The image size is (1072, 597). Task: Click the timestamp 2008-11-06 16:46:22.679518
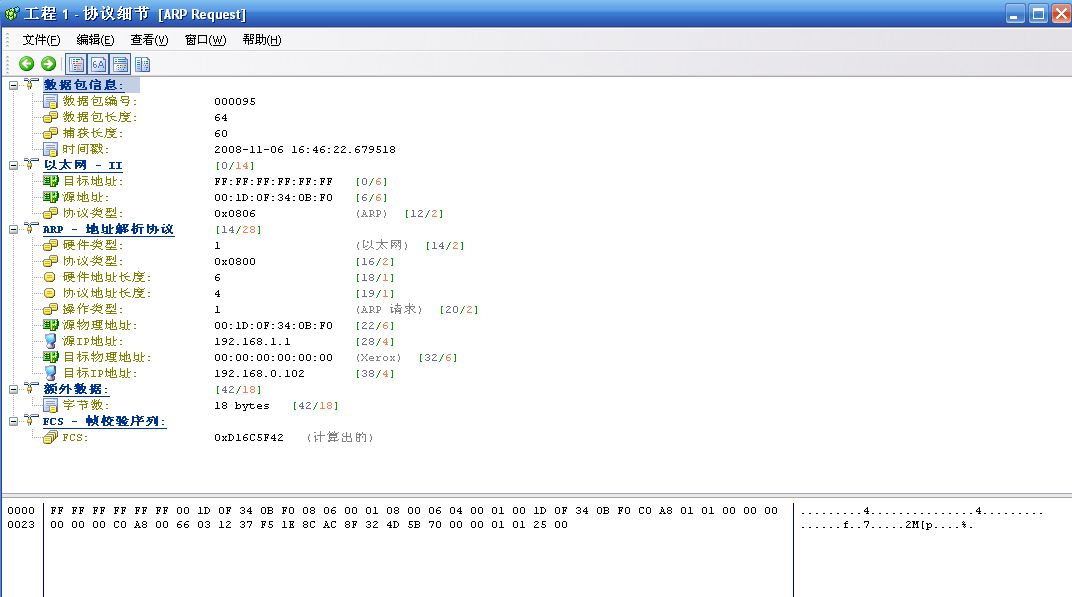pyautogui.click(x=305, y=149)
